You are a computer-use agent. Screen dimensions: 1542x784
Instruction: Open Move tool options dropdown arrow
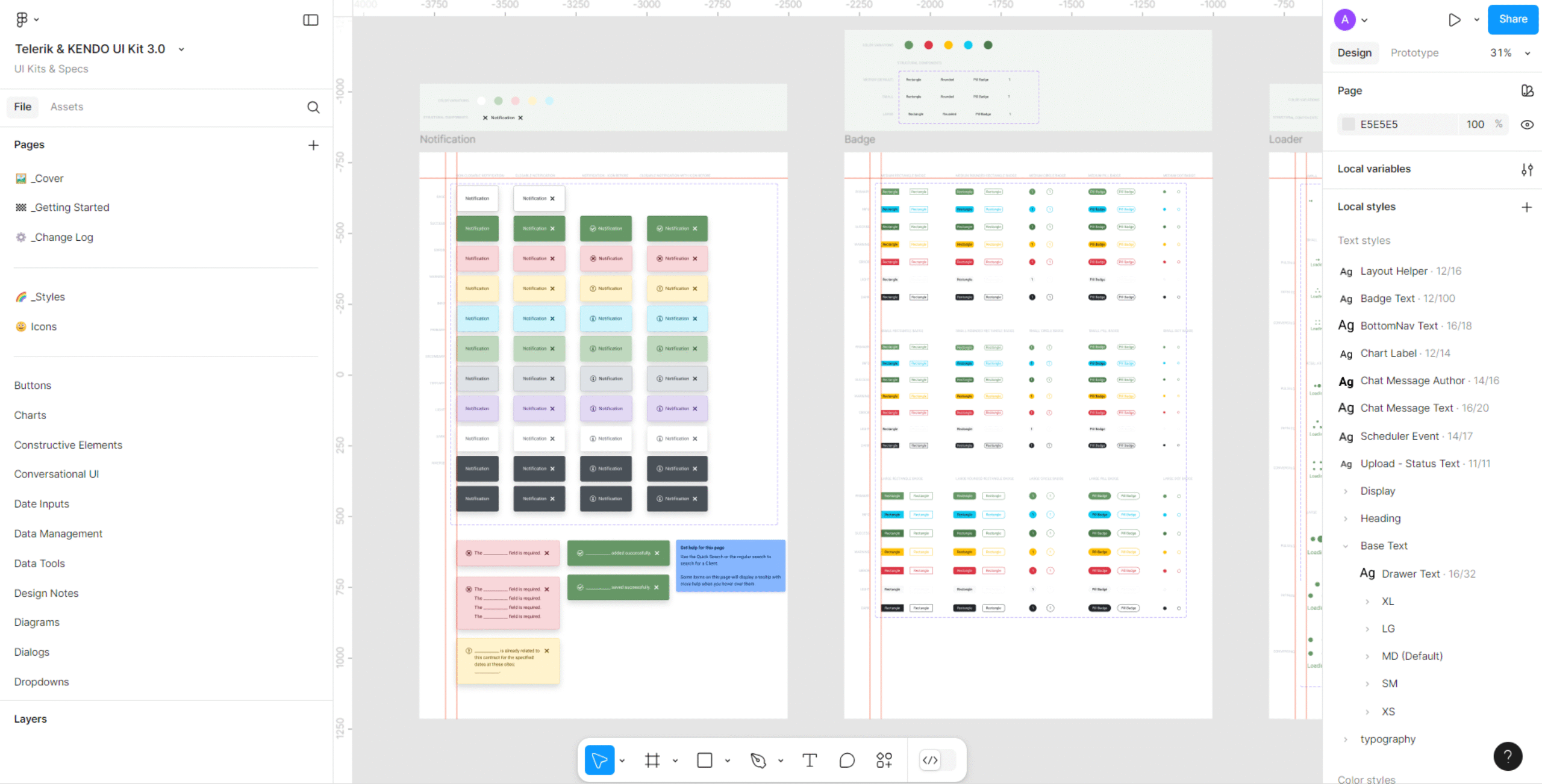[x=622, y=761]
